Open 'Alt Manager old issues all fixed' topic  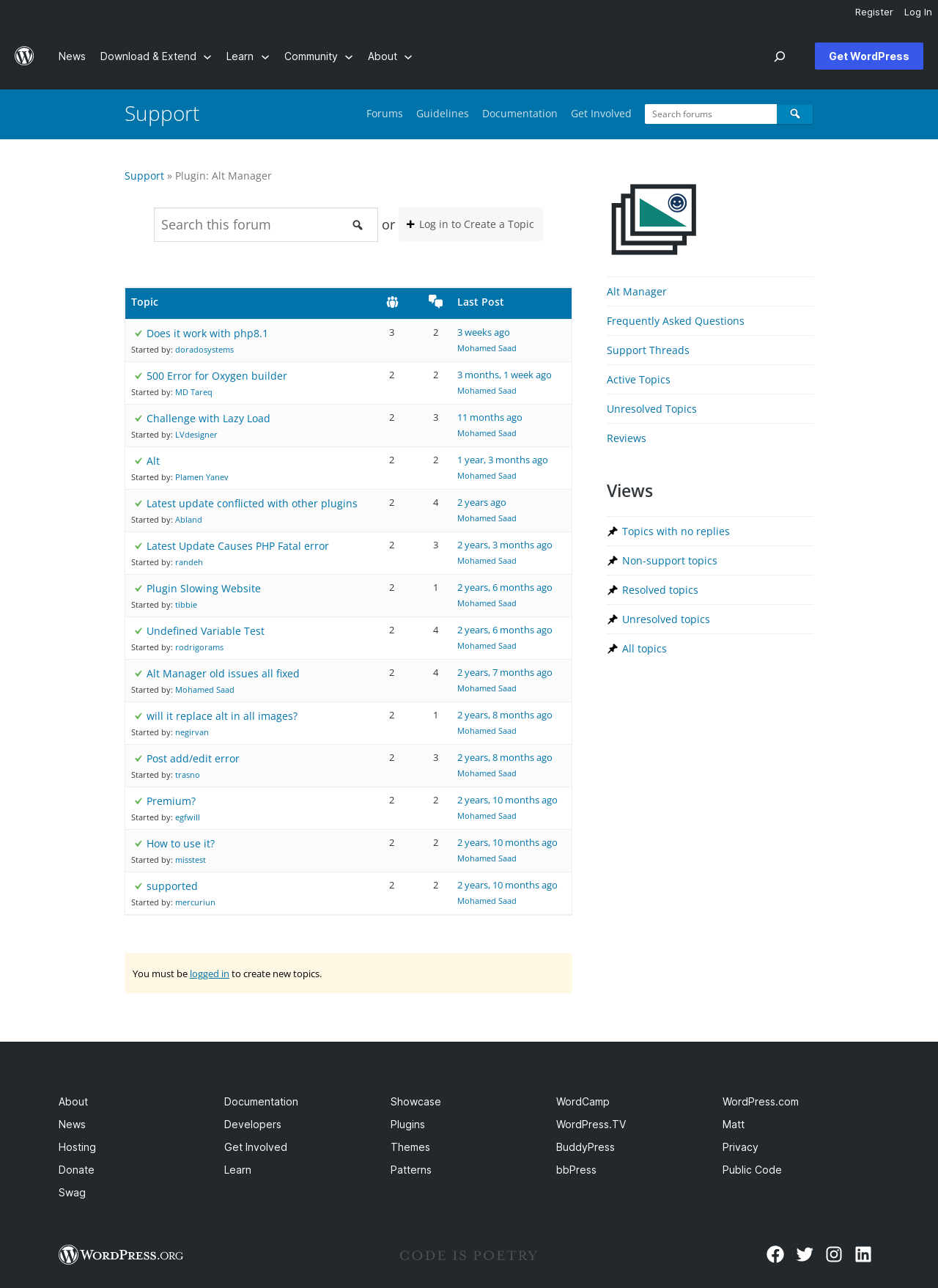click(x=223, y=674)
